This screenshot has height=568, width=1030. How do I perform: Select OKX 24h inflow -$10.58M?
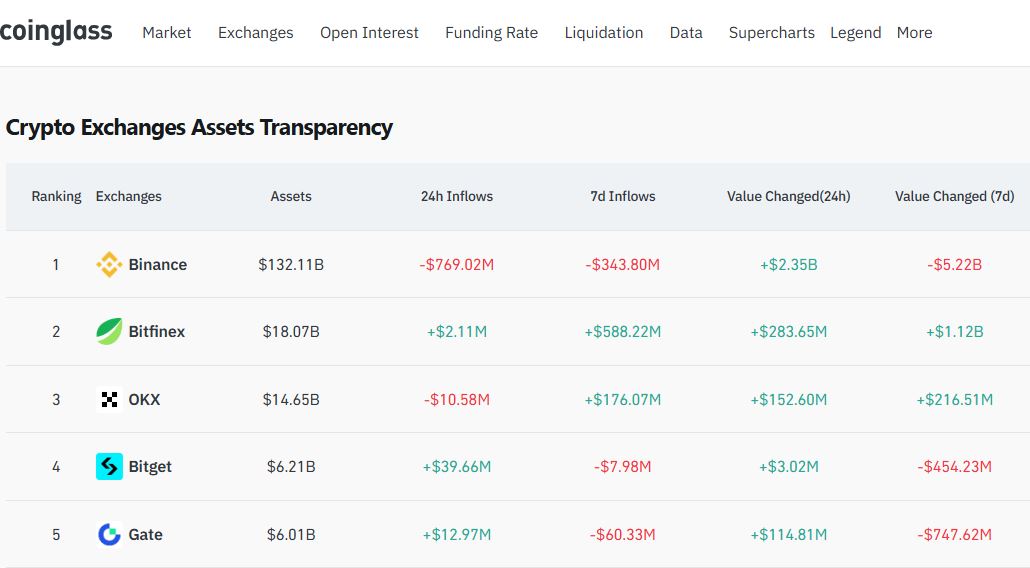pos(457,399)
